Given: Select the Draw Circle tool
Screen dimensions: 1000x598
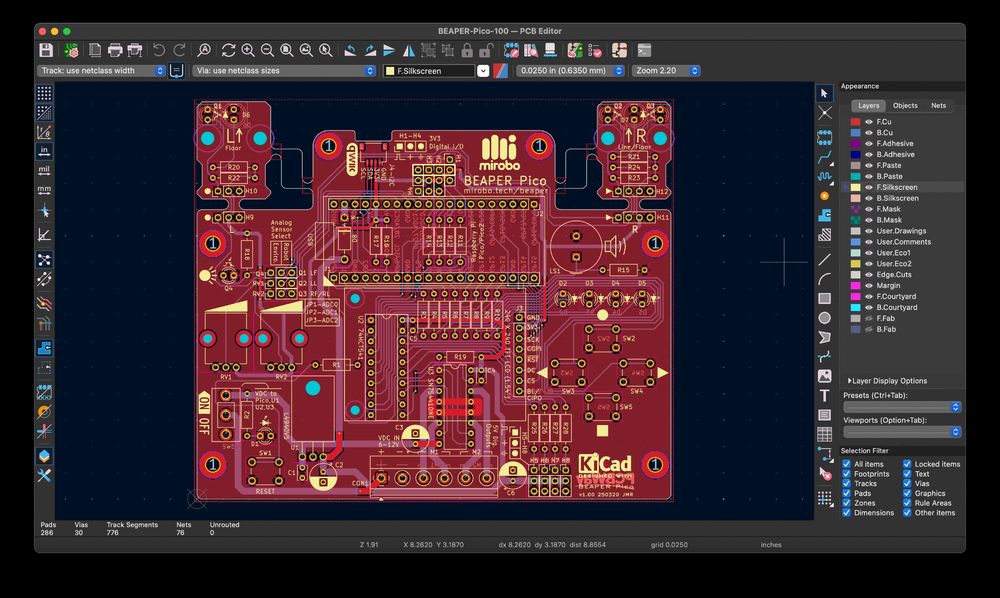Looking at the screenshot, I should 825,317.
